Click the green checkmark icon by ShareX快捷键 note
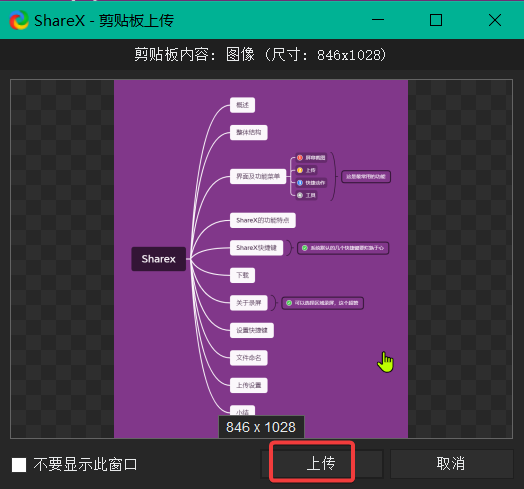 [304, 248]
